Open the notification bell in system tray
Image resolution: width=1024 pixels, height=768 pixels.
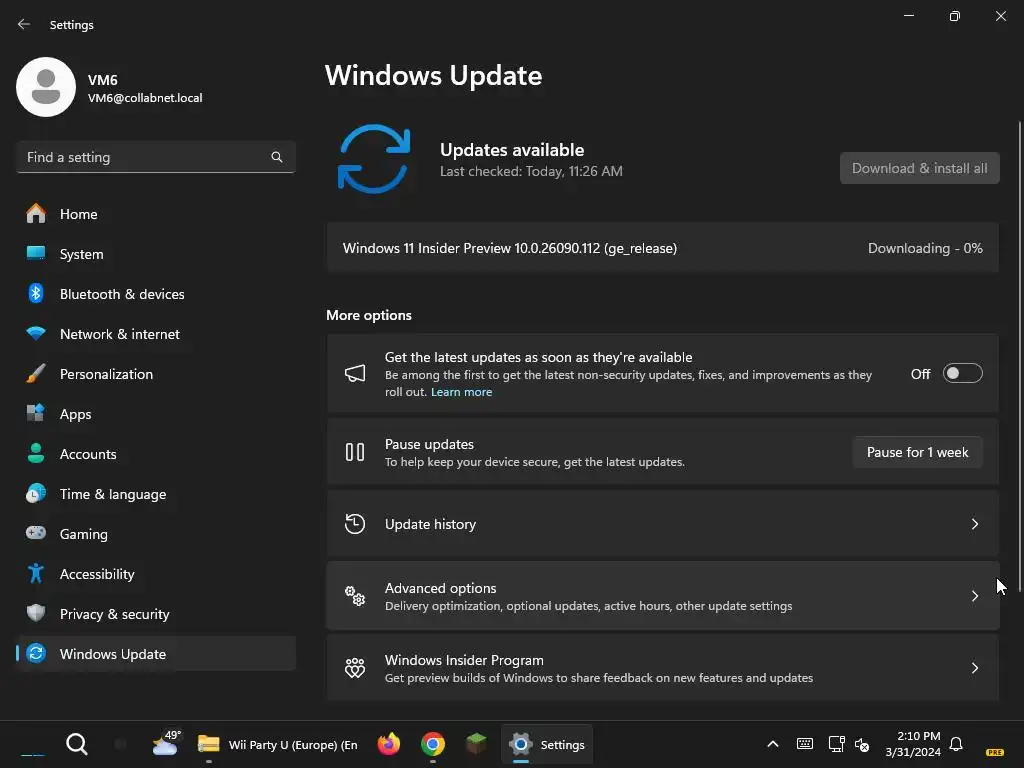(956, 744)
